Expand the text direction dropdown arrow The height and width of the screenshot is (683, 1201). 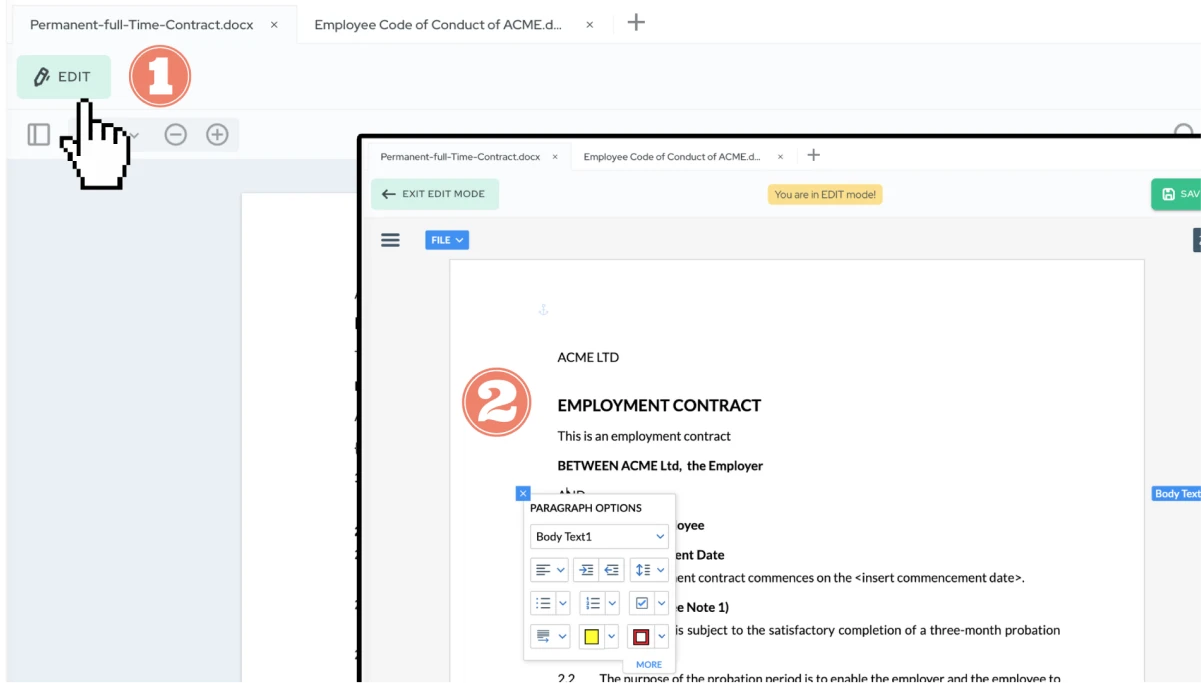click(x=562, y=636)
